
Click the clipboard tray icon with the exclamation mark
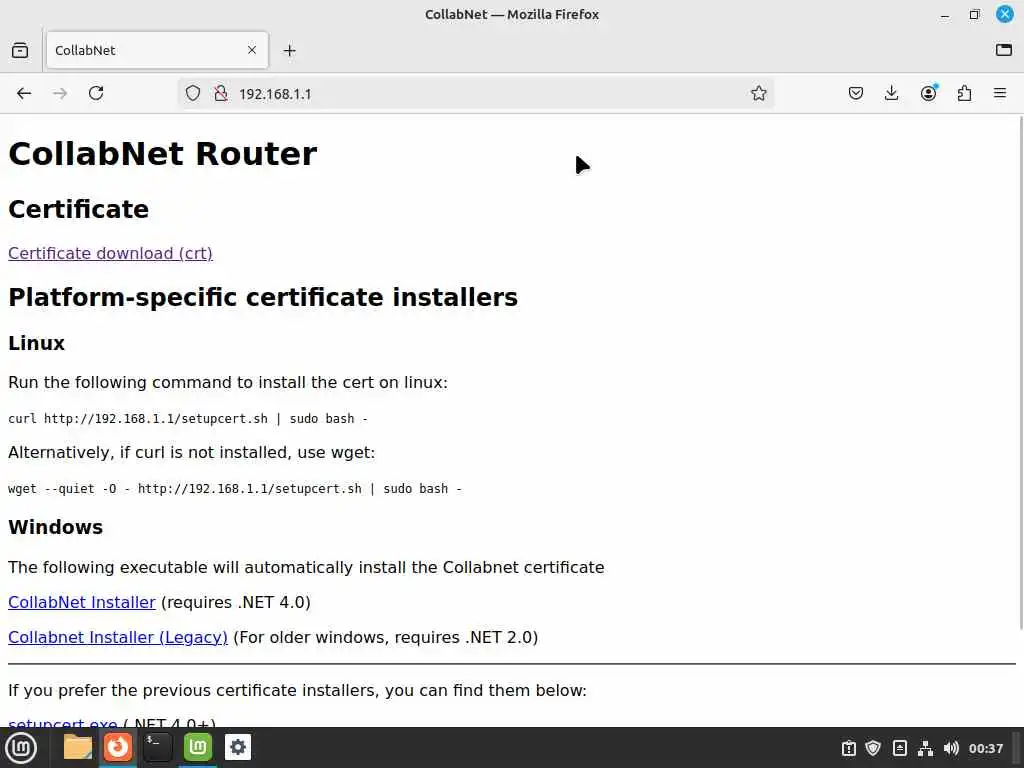coord(848,748)
